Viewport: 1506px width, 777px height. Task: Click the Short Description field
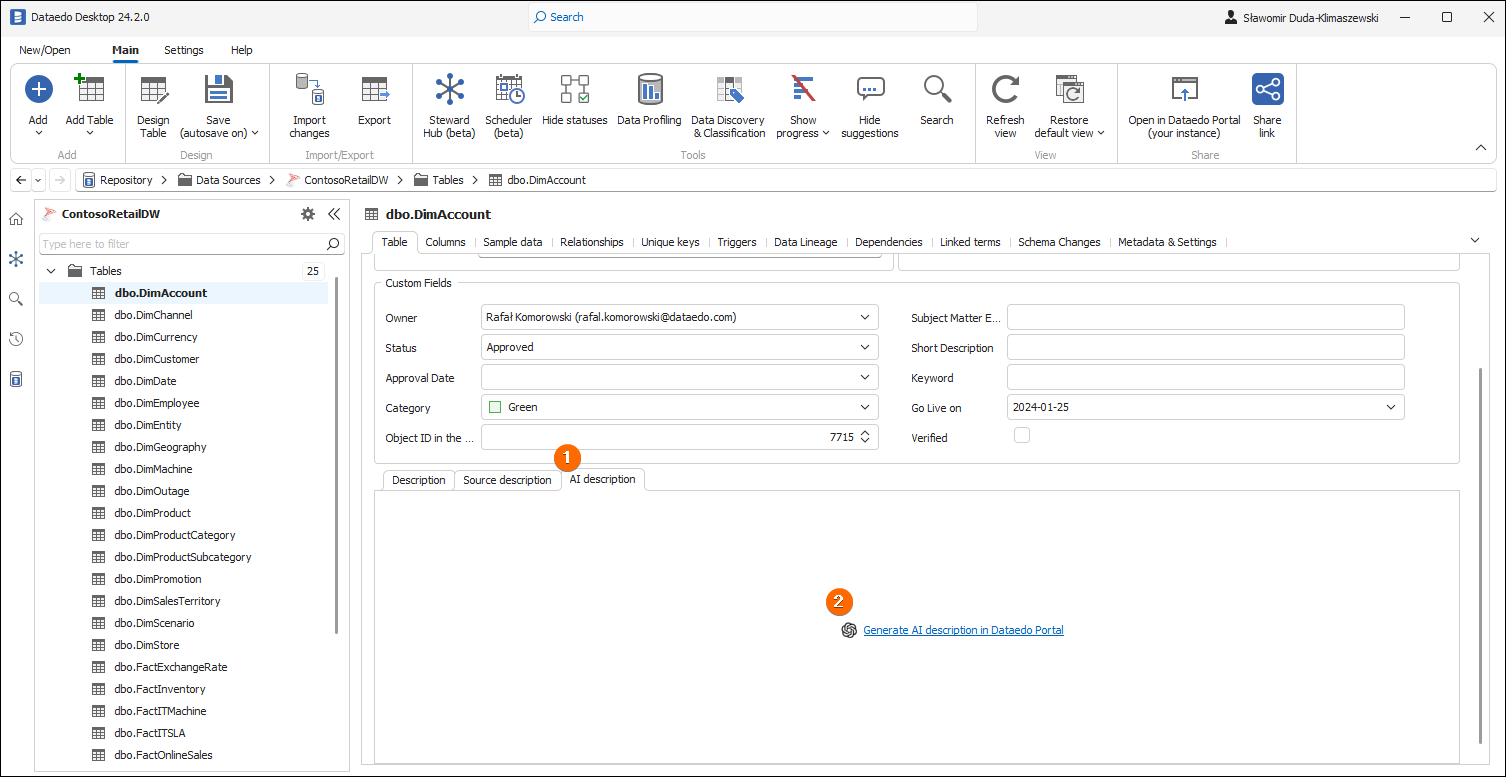[1205, 347]
